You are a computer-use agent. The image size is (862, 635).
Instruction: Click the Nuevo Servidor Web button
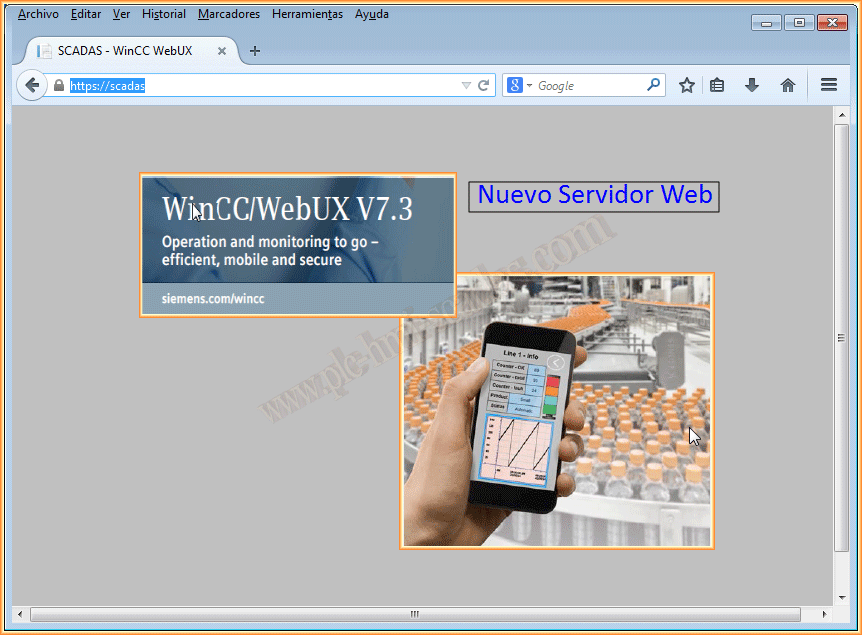coord(594,195)
